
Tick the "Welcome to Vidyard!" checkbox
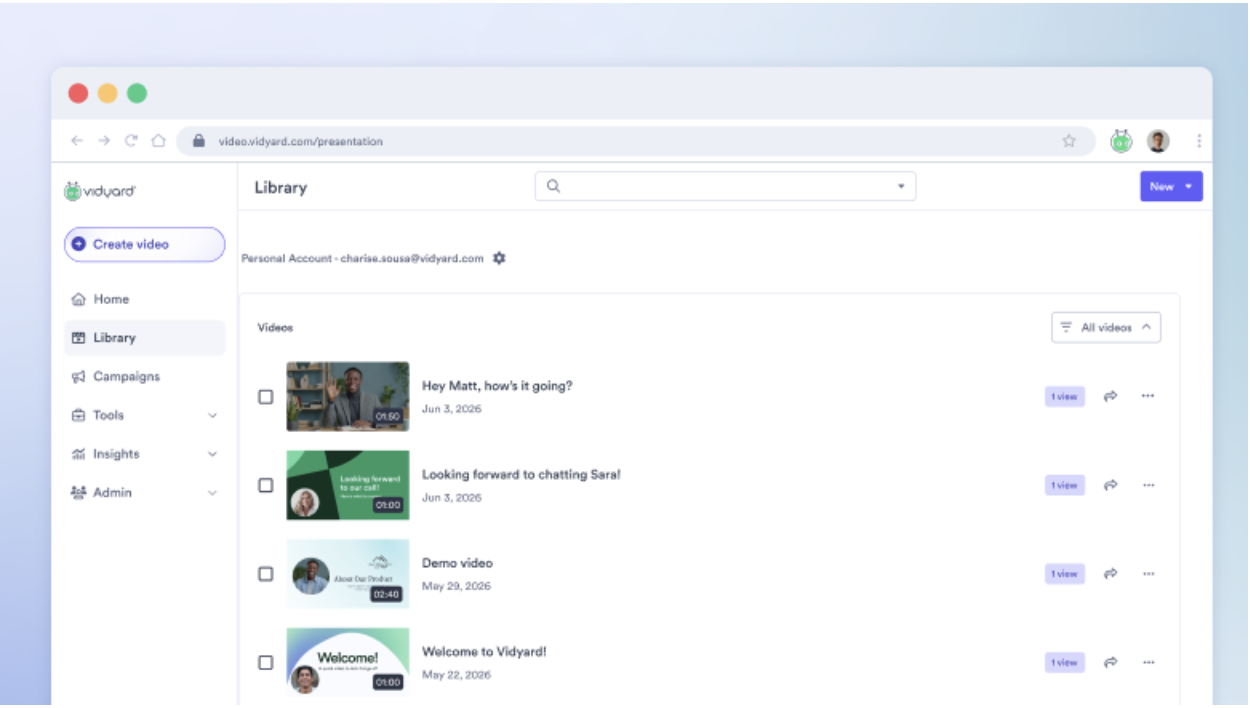[x=266, y=662]
